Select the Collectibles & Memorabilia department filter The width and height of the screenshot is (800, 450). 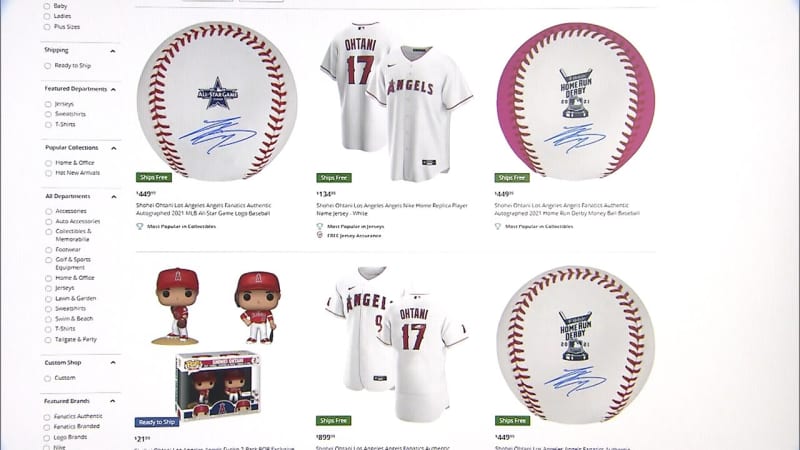coord(48,232)
